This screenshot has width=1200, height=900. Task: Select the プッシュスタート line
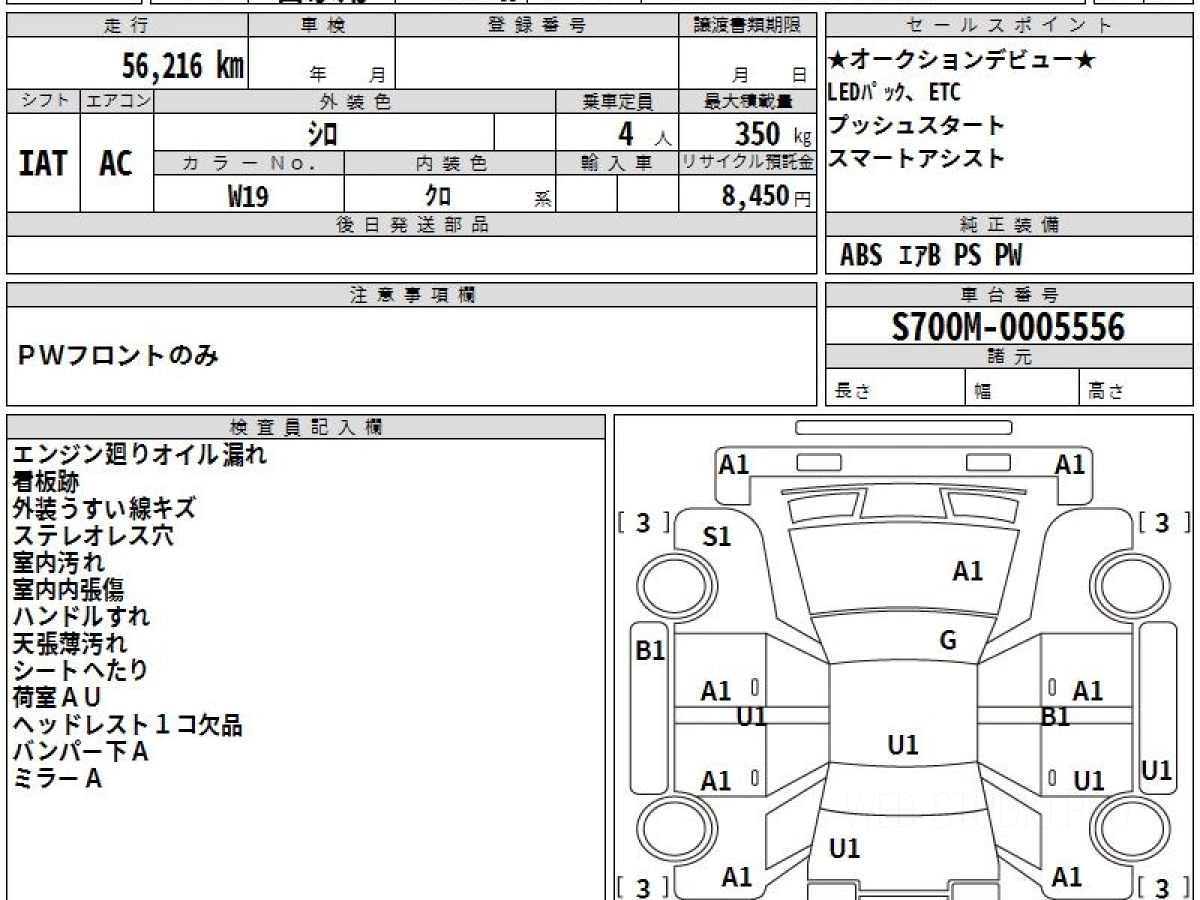(x=916, y=126)
